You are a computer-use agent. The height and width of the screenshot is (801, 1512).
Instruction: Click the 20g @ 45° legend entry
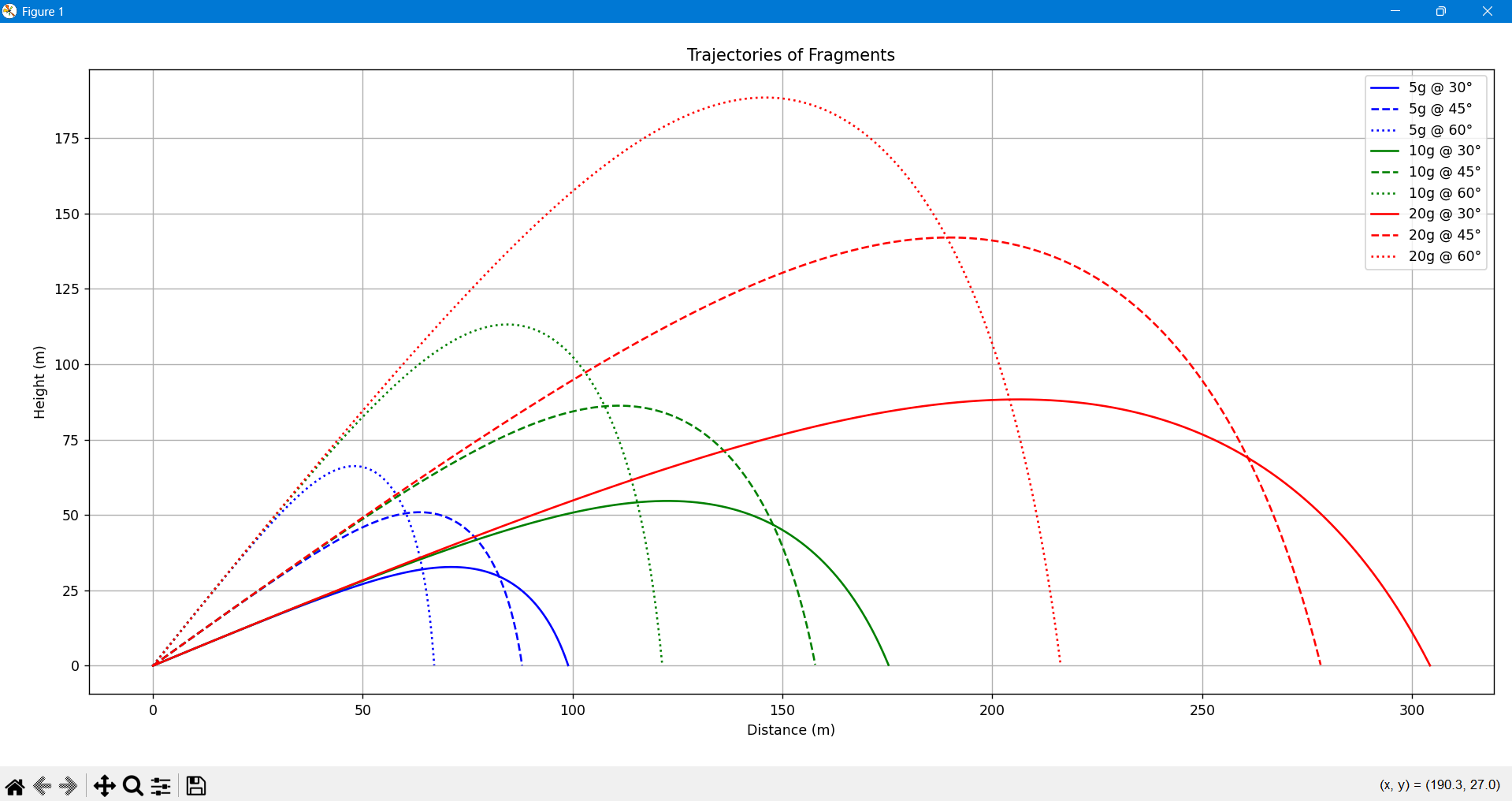[x=1443, y=234]
